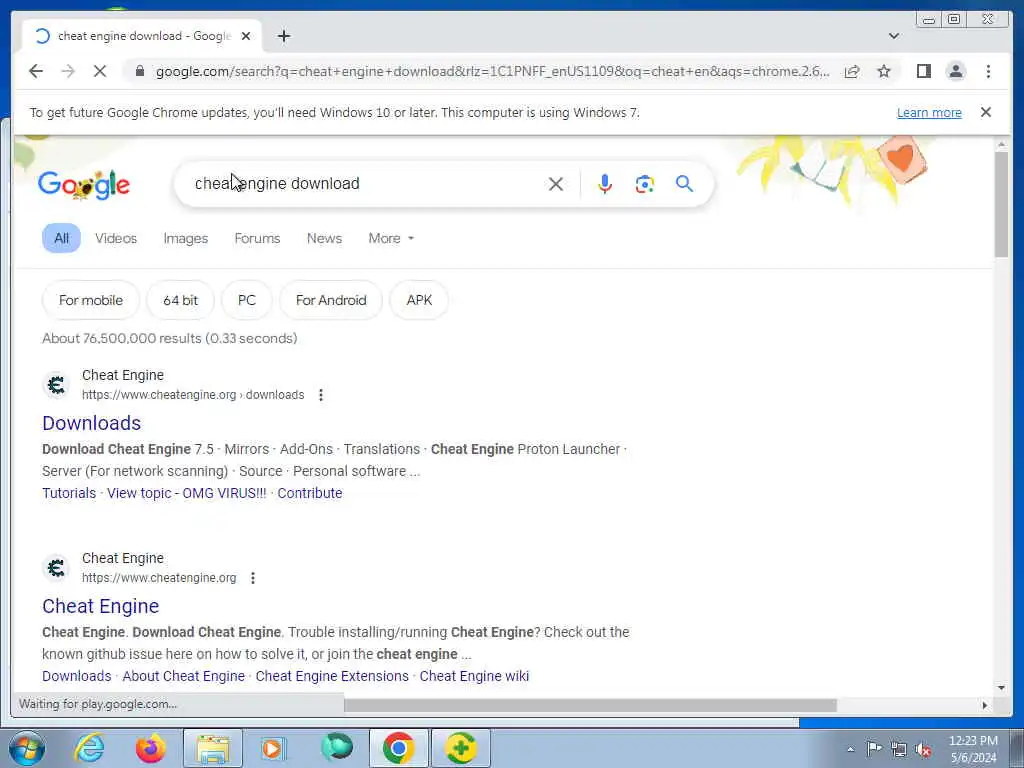The height and width of the screenshot is (768, 1024).
Task: Start voice search with microphone
Action: pos(605,184)
